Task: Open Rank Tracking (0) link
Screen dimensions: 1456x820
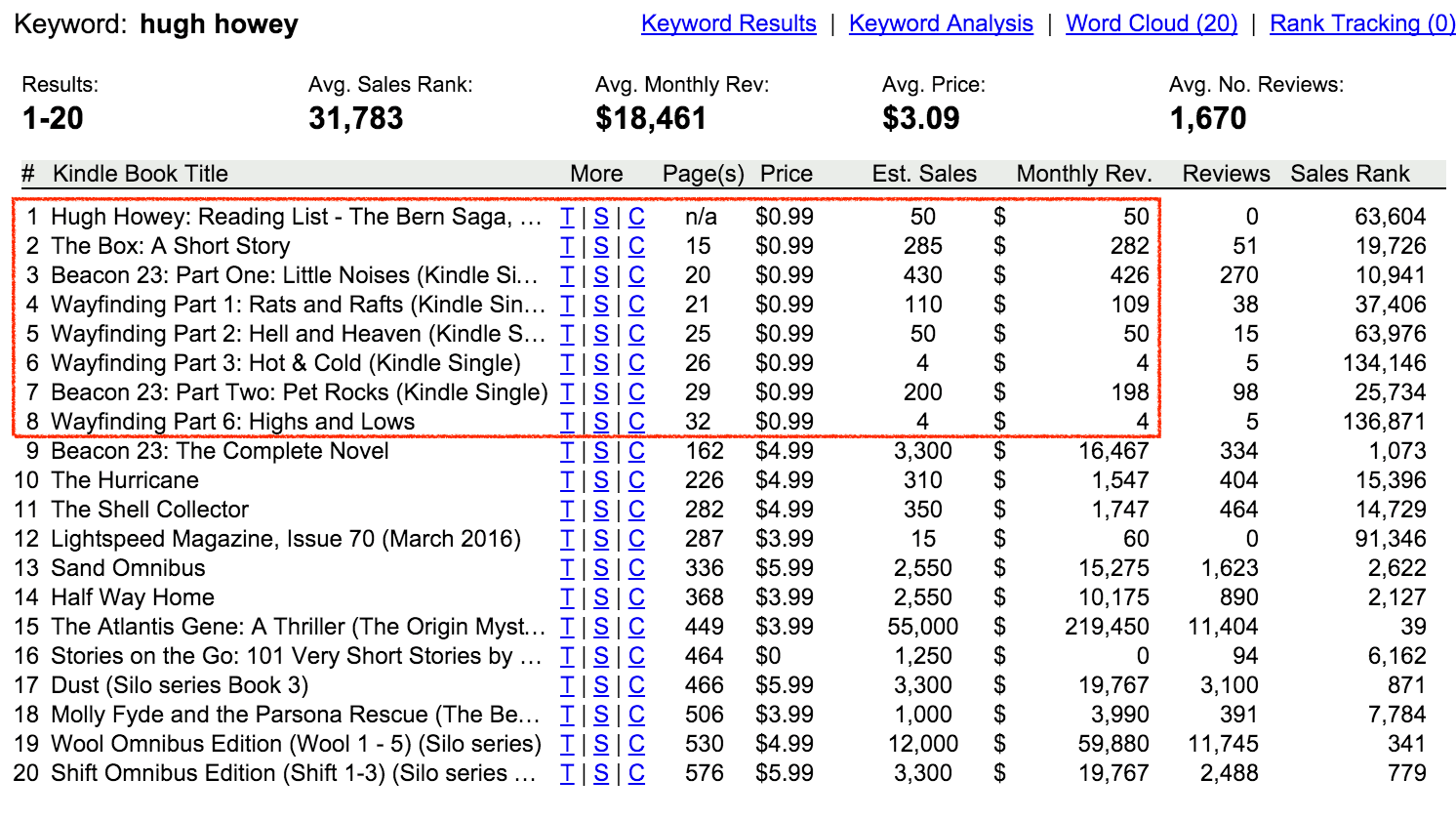Action: coord(1362,23)
